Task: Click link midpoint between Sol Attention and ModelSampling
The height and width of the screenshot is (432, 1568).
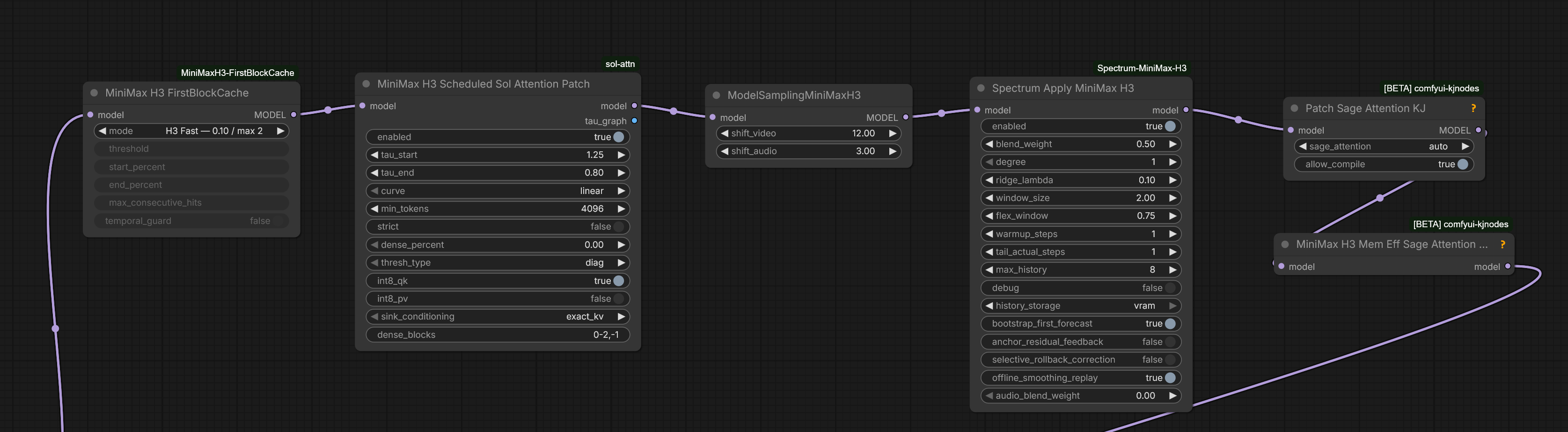Action: [673, 111]
